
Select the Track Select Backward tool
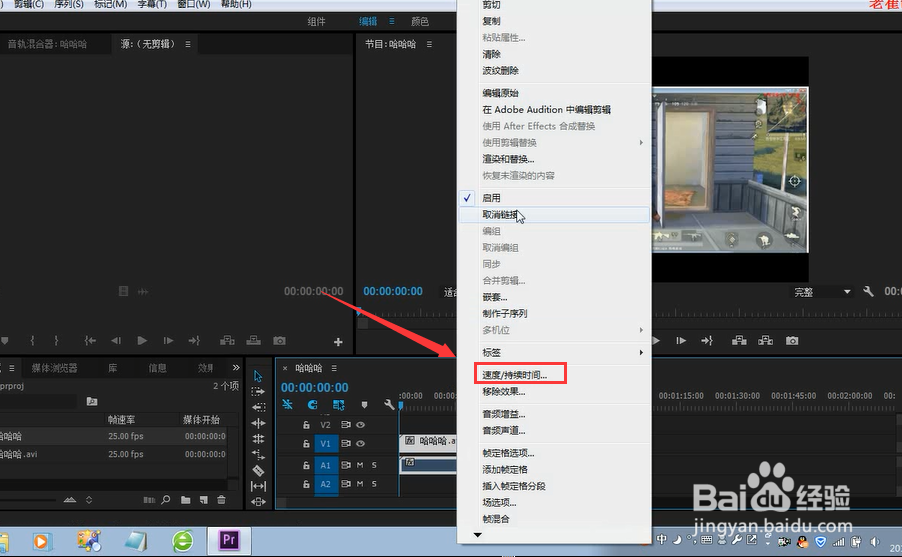[x=258, y=407]
